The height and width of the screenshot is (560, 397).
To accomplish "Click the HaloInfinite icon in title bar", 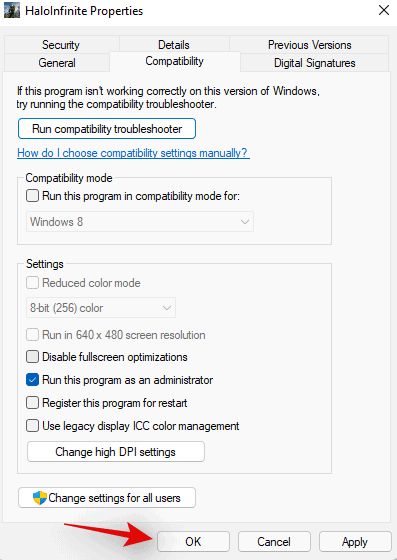I will tap(12, 11).
